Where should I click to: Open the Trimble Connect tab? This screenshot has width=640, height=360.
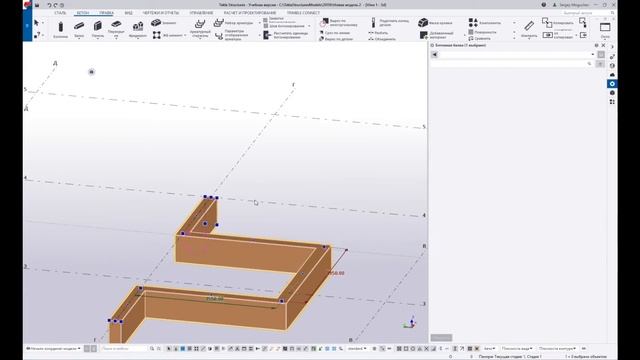tap(303, 13)
